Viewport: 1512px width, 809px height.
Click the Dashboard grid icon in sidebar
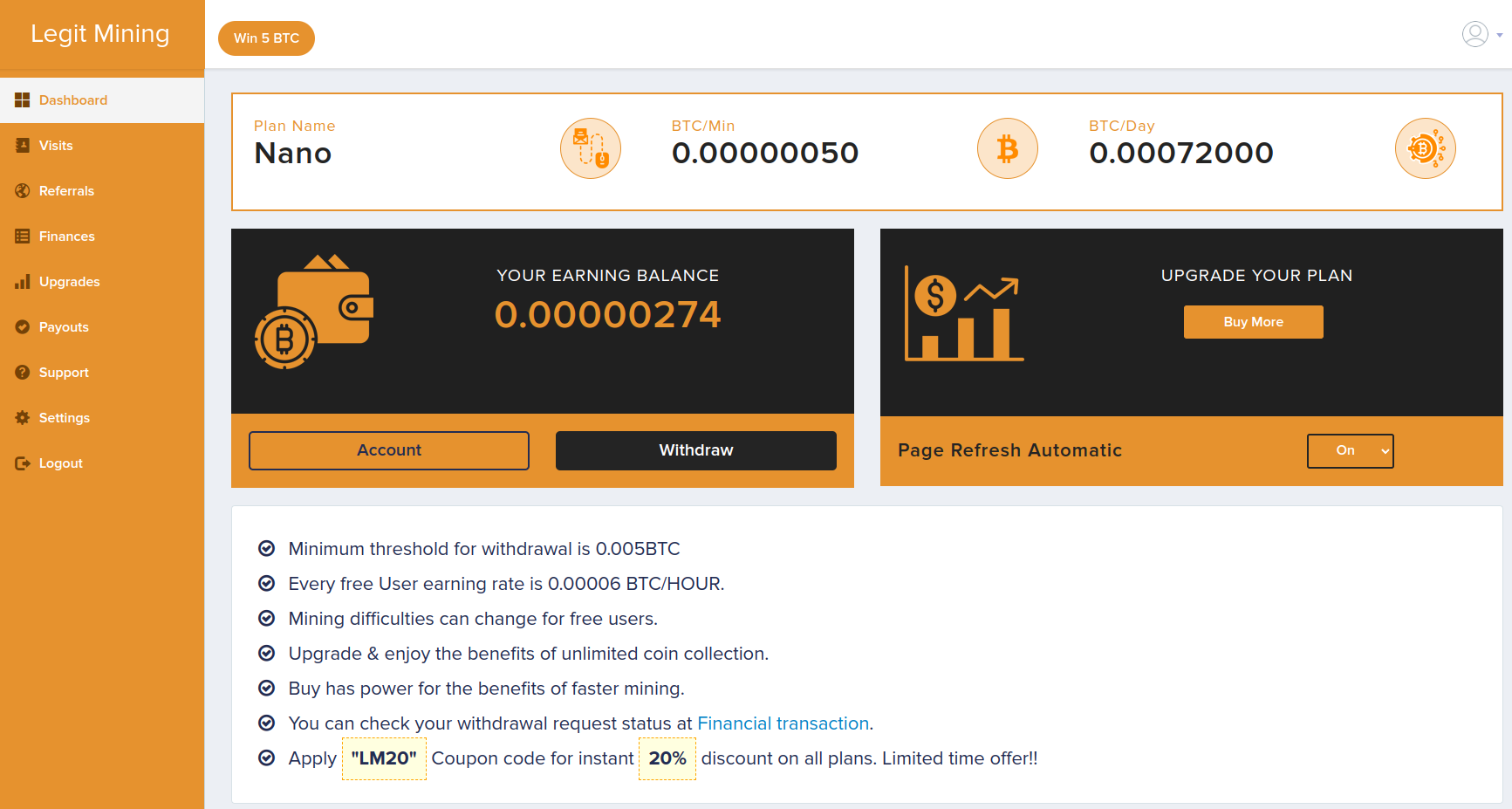(x=23, y=100)
